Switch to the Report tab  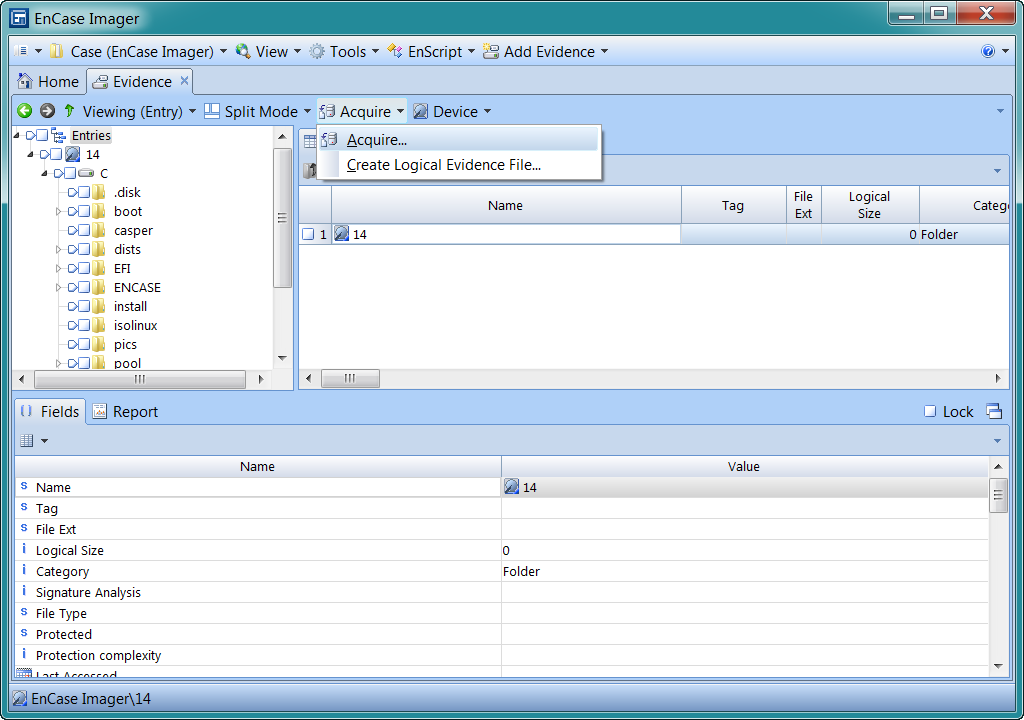pyautogui.click(x=125, y=412)
